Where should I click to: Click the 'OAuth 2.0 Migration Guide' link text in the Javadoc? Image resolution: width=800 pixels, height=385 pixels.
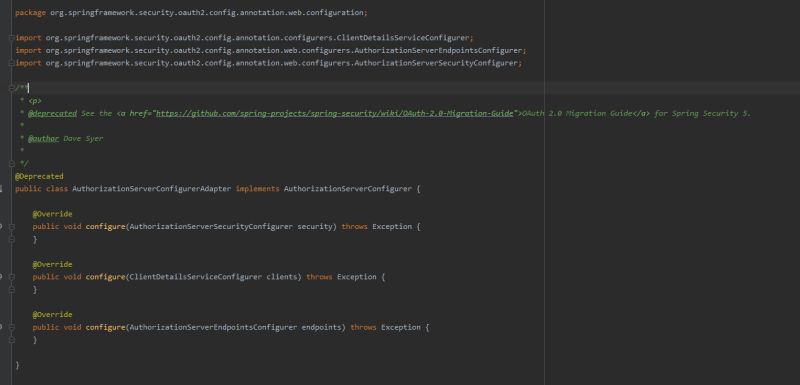point(577,113)
